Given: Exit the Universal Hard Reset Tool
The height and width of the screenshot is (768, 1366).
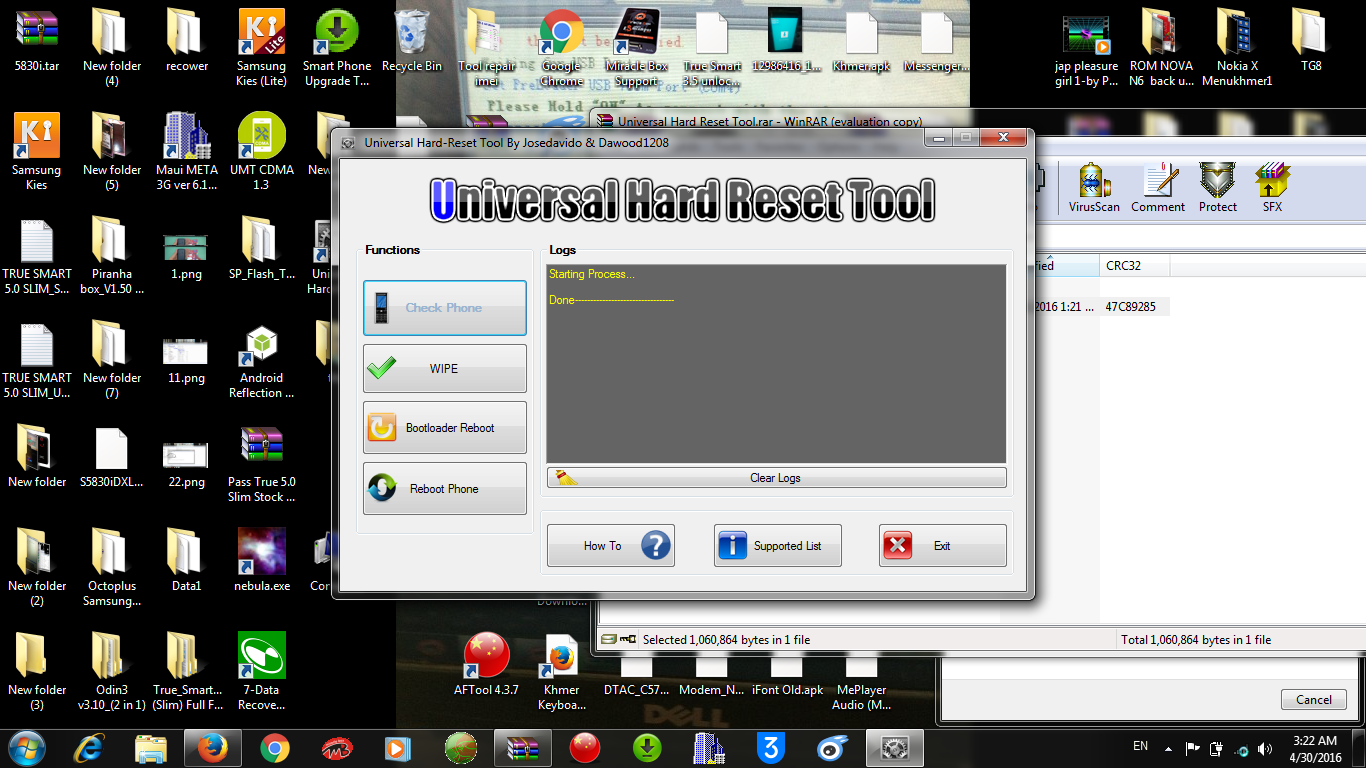Looking at the screenshot, I should point(942,546).
